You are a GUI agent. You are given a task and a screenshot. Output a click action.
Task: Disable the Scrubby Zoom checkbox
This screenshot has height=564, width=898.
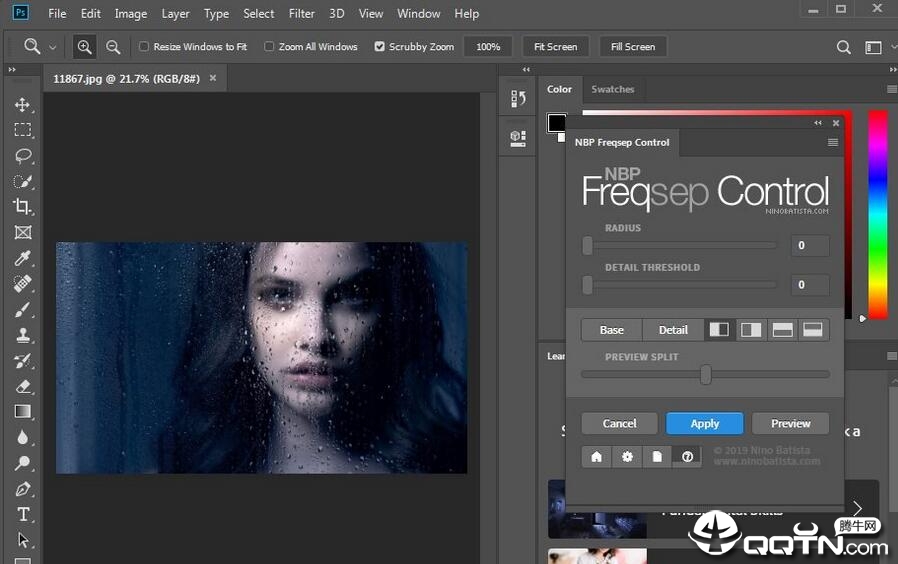(x=379, y=47)
